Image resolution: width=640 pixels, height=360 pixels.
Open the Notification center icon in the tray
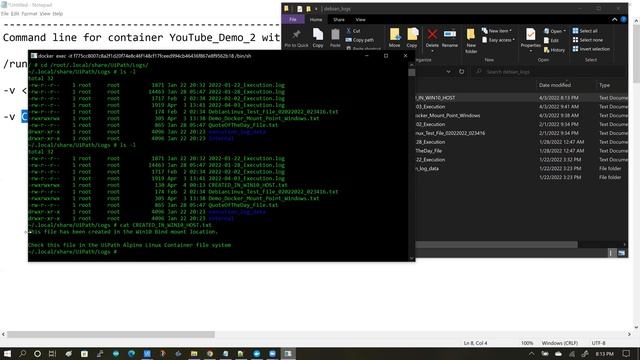click(x=626, y=353)
